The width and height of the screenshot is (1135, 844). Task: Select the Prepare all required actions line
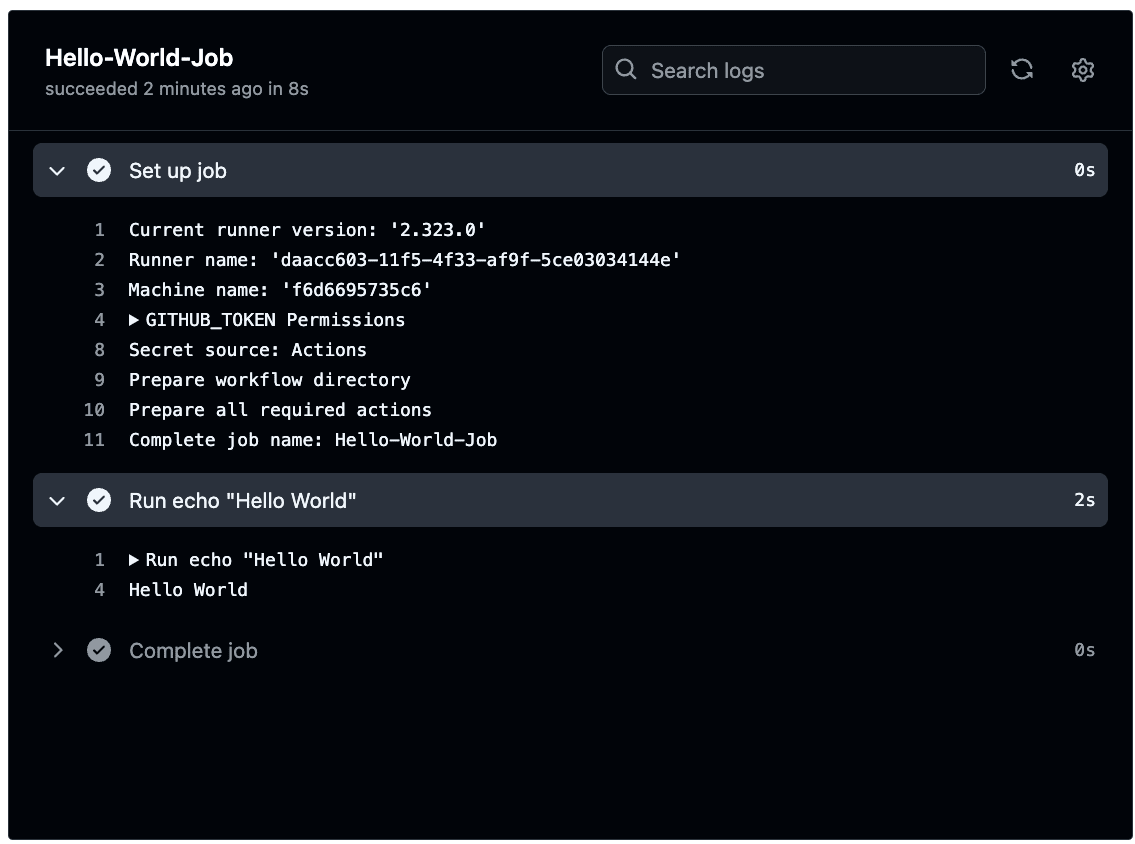280,410
